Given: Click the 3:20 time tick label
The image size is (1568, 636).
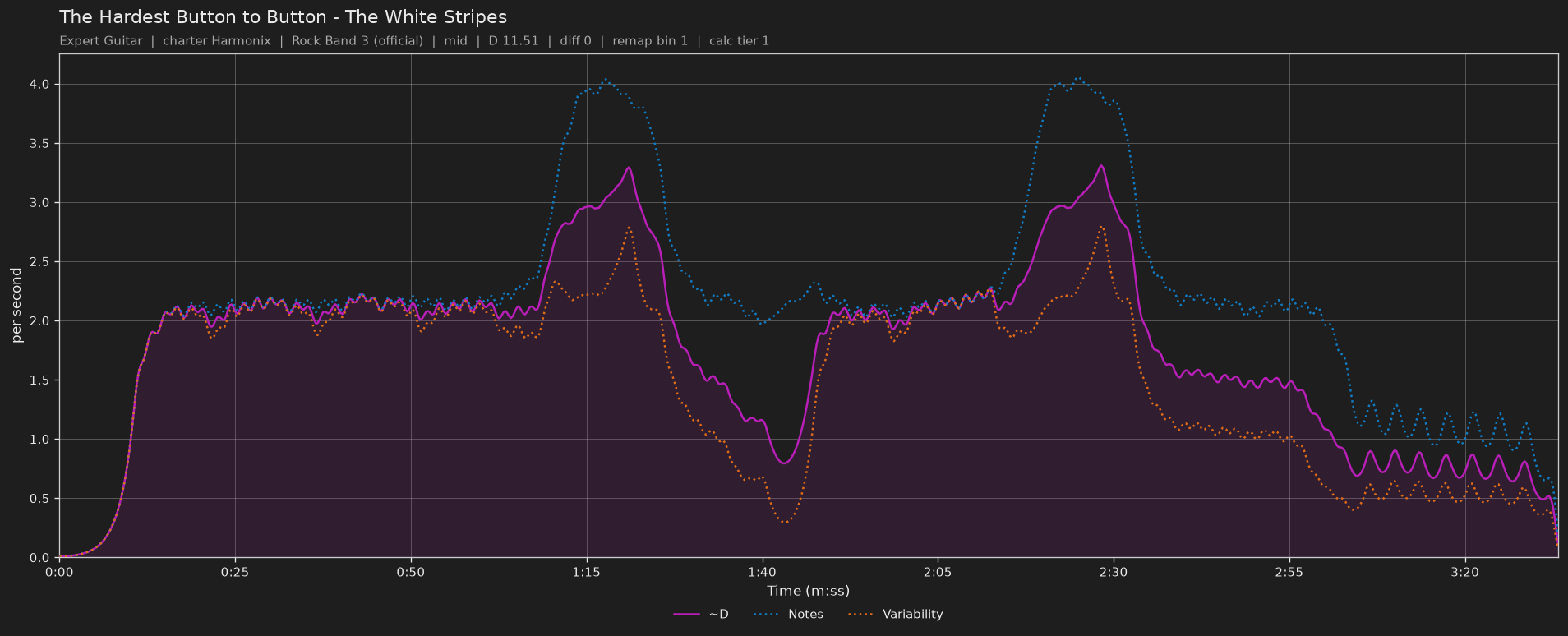Looking at the screenshot, I should click(x=1465, y=572).
